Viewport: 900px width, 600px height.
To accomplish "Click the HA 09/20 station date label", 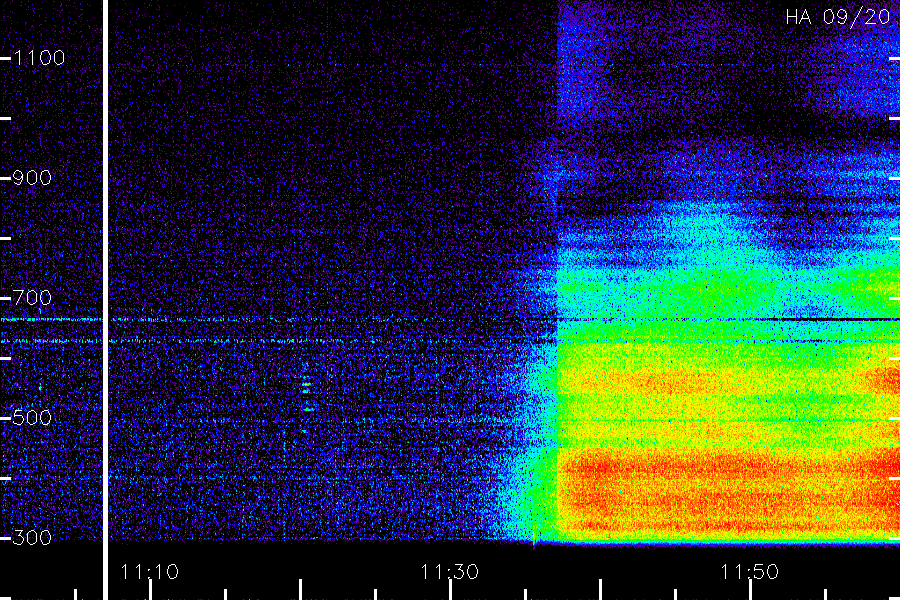I will [837, 17].
